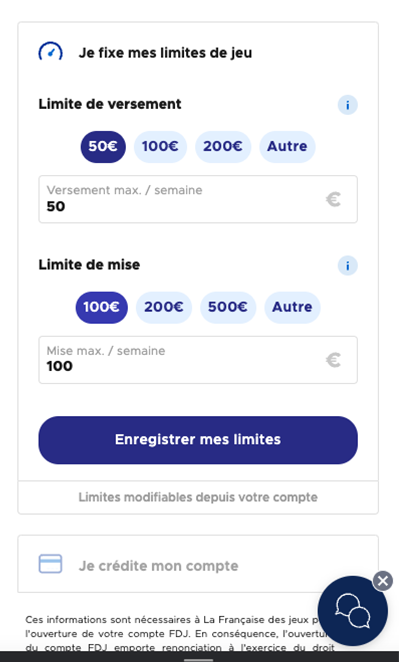Choose Autre for deposit limit
Image resolution: width=399 pixels, height=663 pixels.
287,147
